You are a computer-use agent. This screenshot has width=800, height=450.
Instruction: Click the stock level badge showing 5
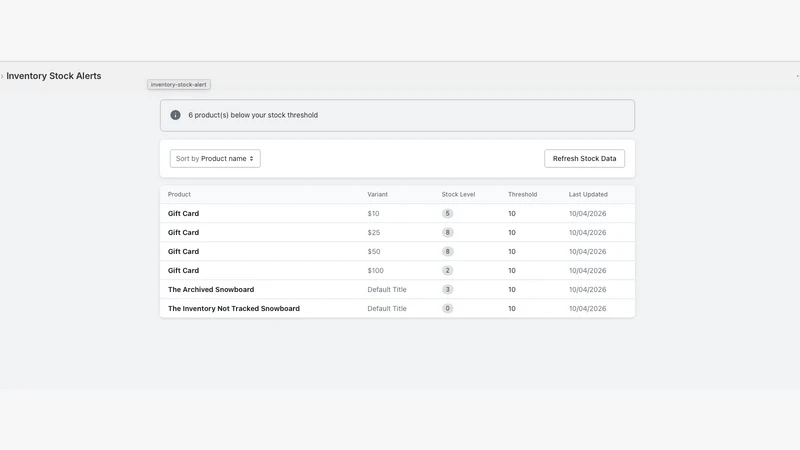tap(447, 214)
